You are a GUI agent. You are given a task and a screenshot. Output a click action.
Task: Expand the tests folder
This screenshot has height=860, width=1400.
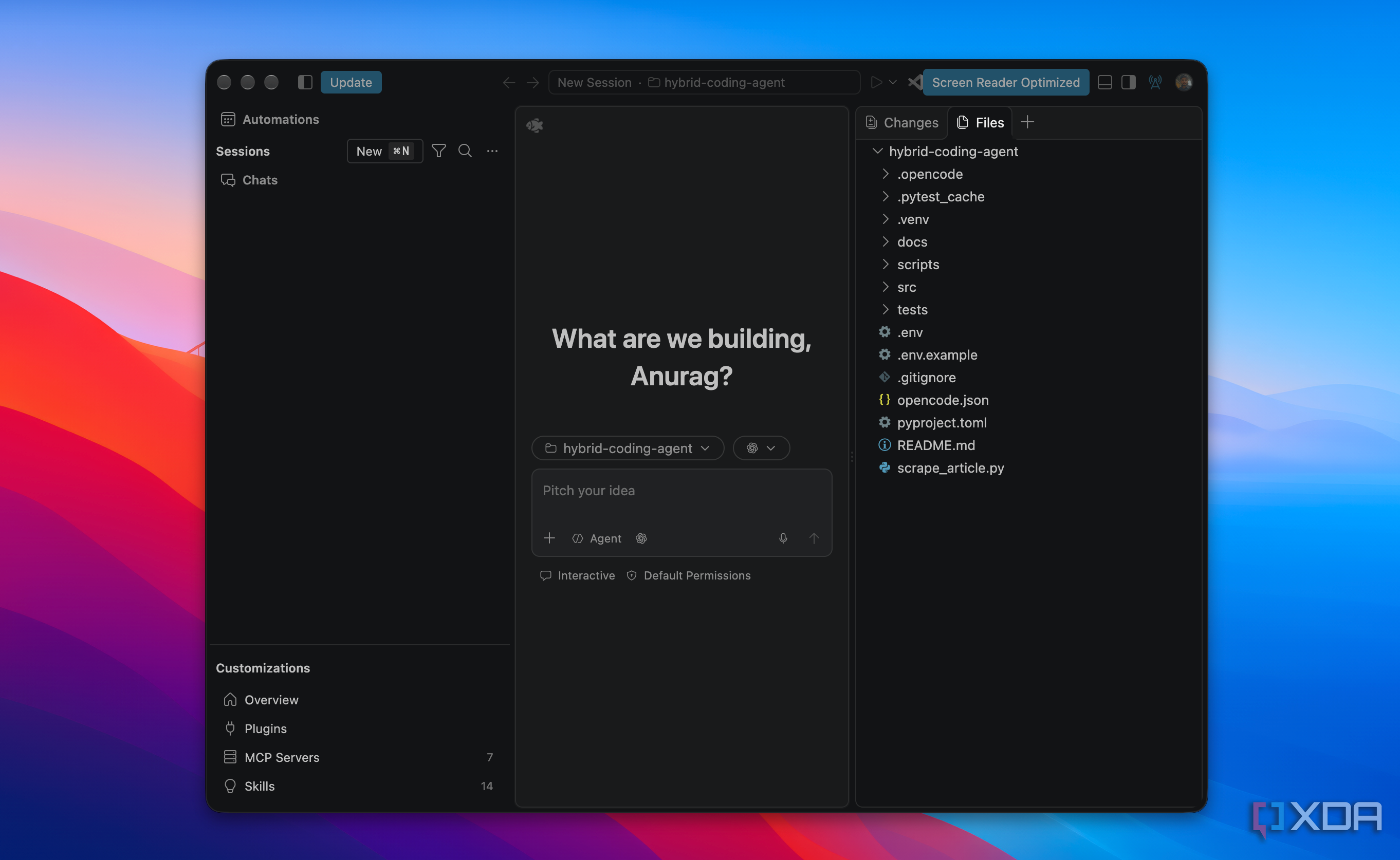tap(885, 309)
